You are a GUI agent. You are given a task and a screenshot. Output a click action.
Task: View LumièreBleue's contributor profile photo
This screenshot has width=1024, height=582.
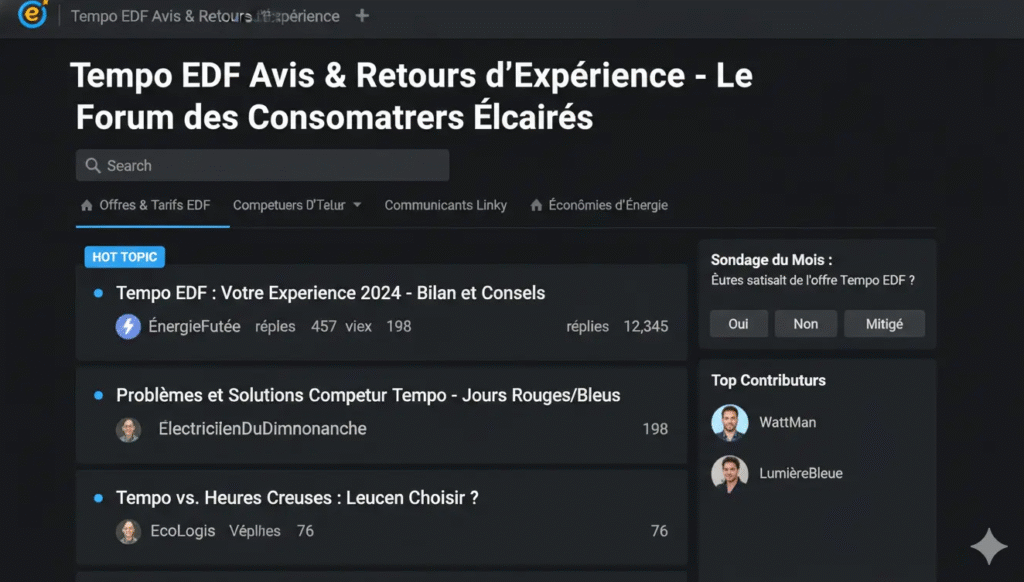click(x=730, y=473)
